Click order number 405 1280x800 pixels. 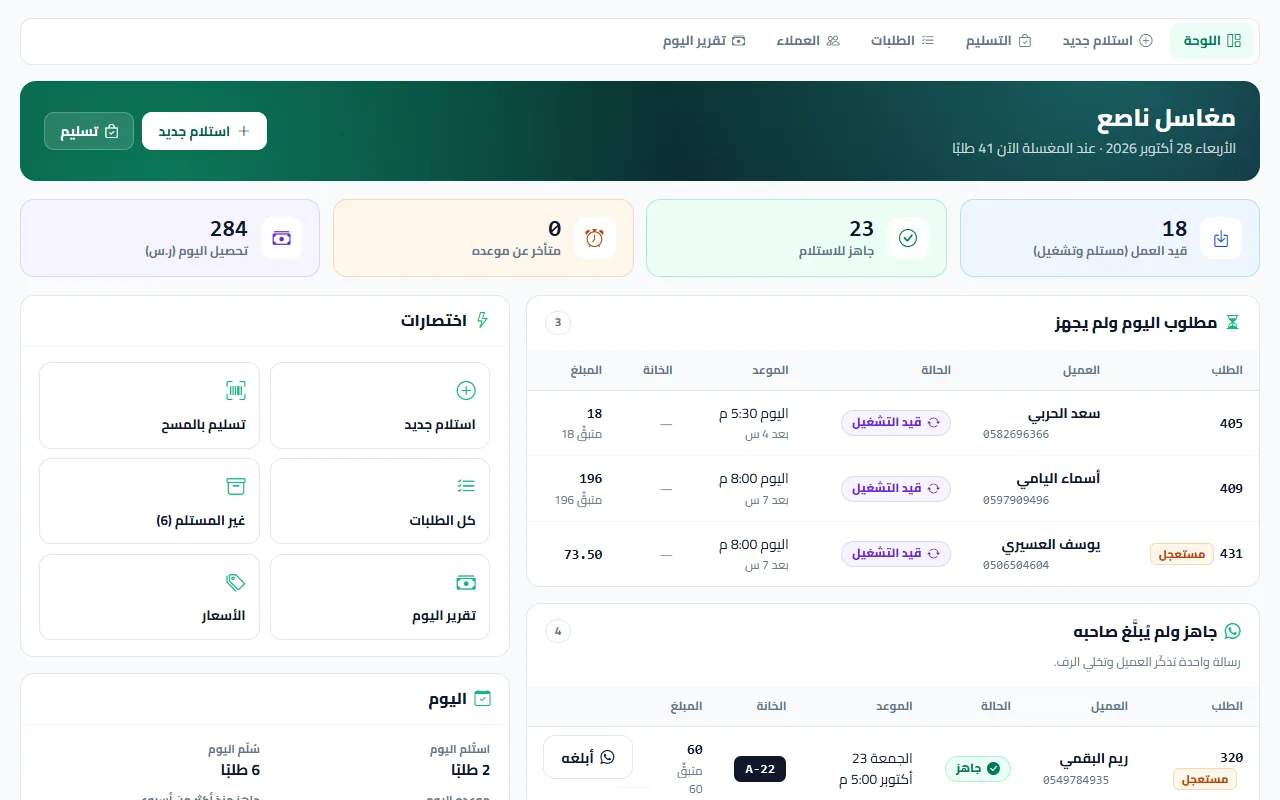click(x=1231, y=423)
